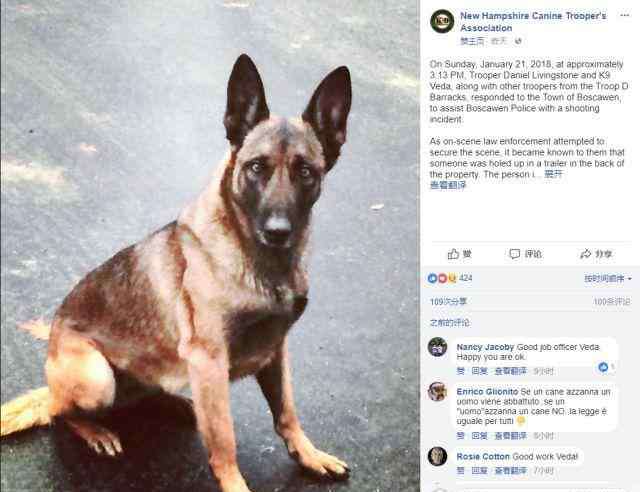
Task: Open the 109 shares list
Action: 448,301
